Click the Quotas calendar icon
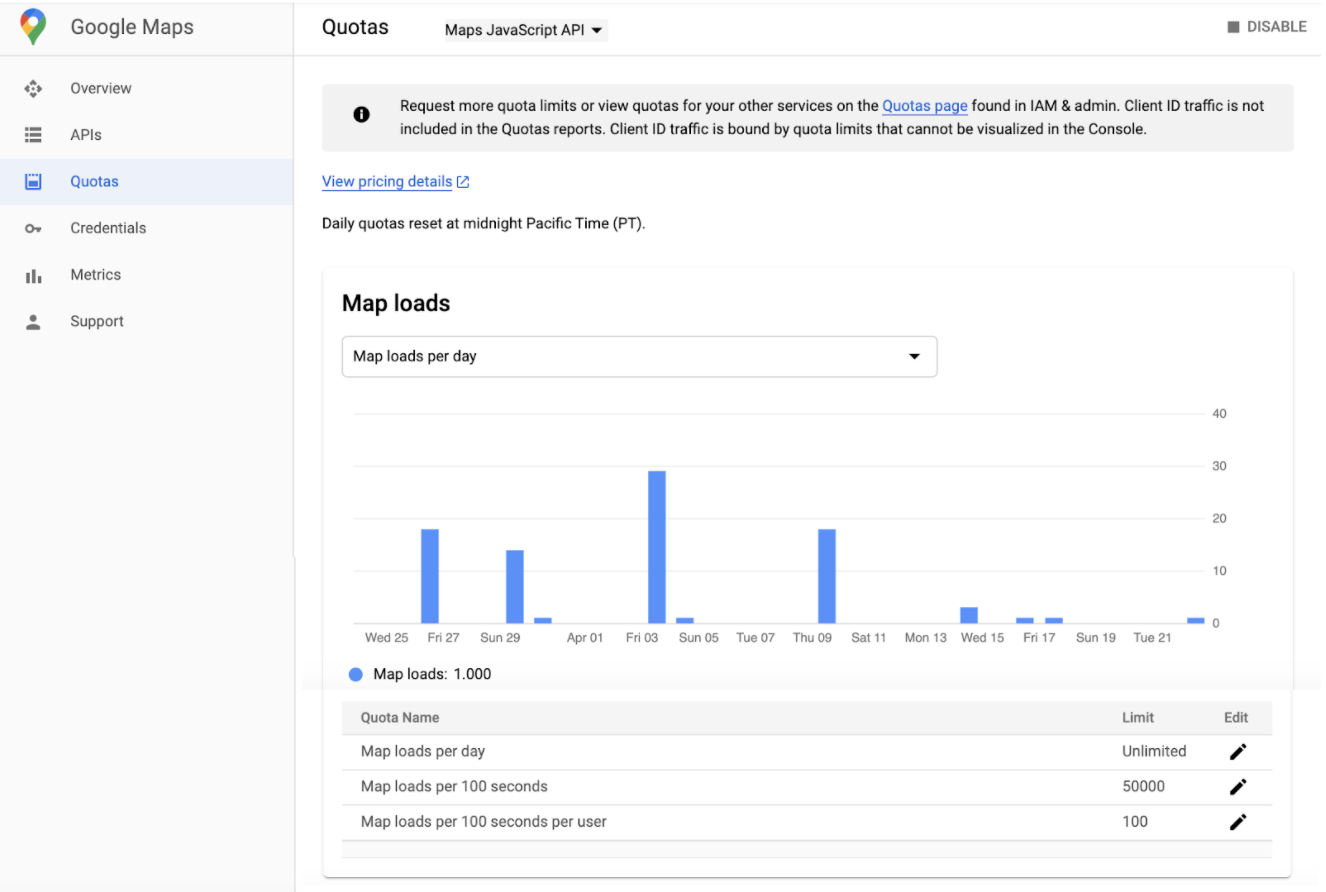 click(x=33, y=181)
